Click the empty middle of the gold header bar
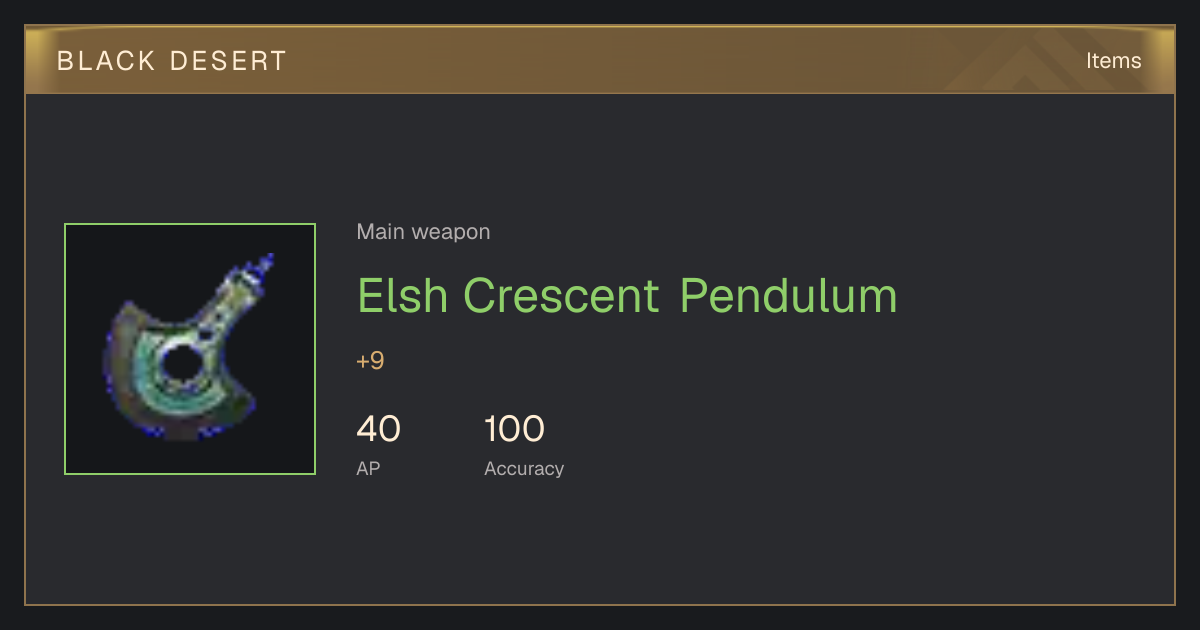The height and width of the screenshot is (630, 1200). [x=600, y=60]
